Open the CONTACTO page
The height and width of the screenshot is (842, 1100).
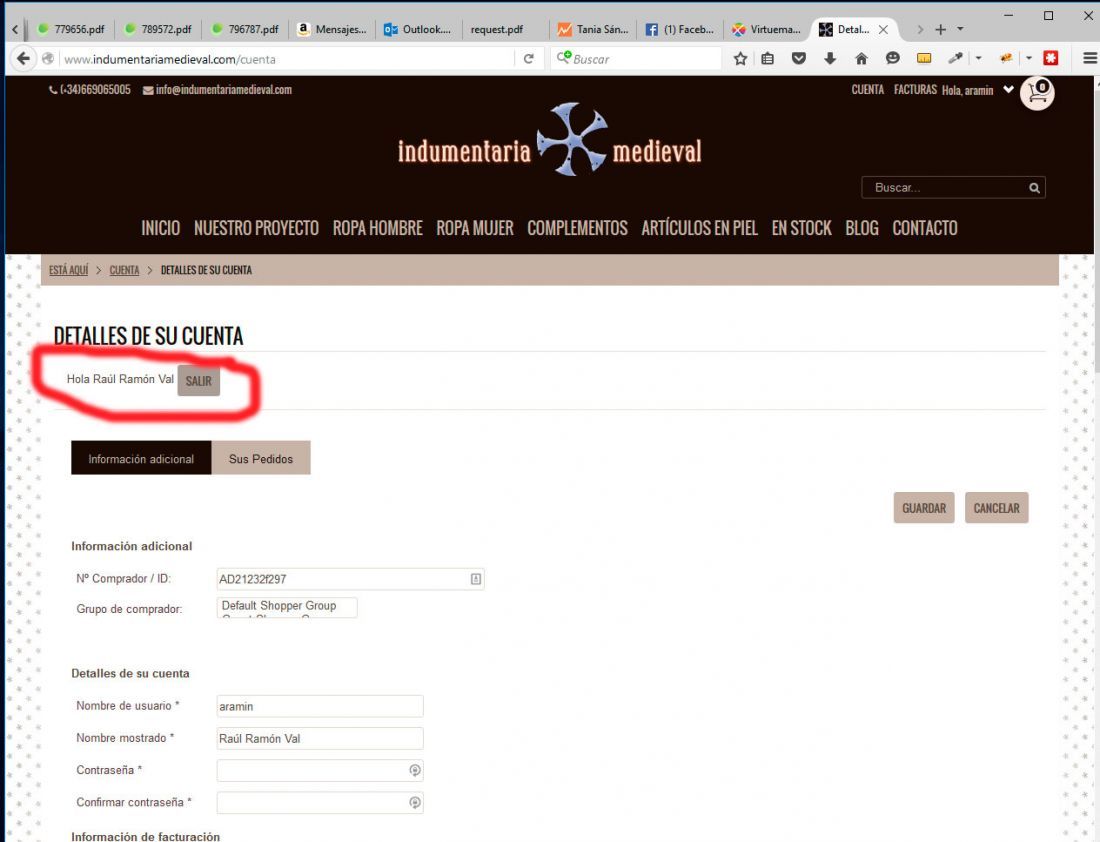[x=925, y=228]
